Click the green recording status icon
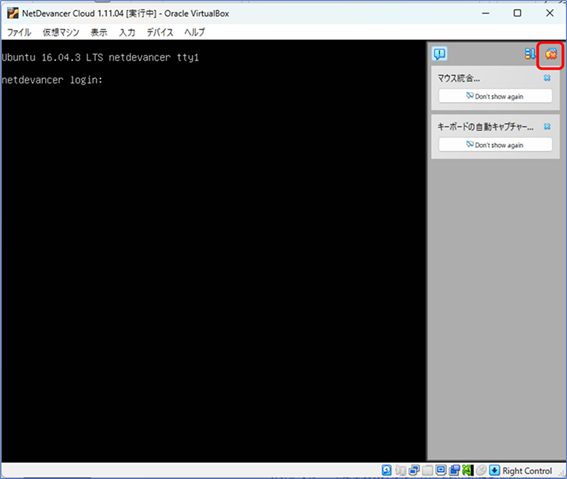 (x=468, y=470)
